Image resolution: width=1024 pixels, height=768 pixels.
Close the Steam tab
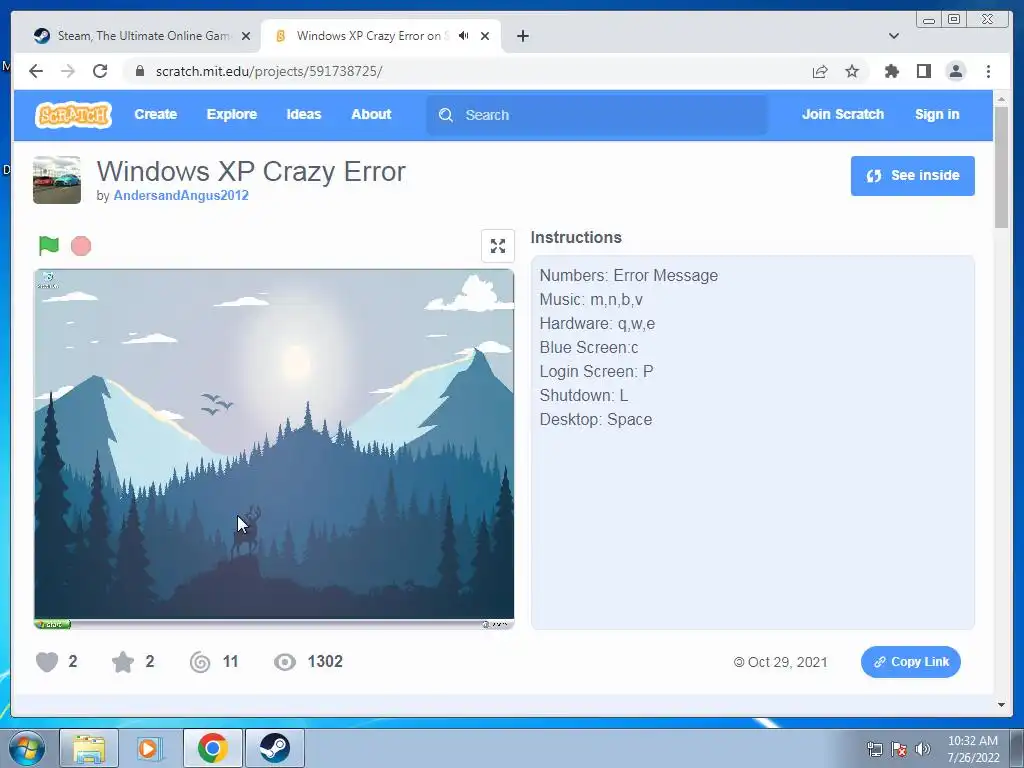pos(246,36)
